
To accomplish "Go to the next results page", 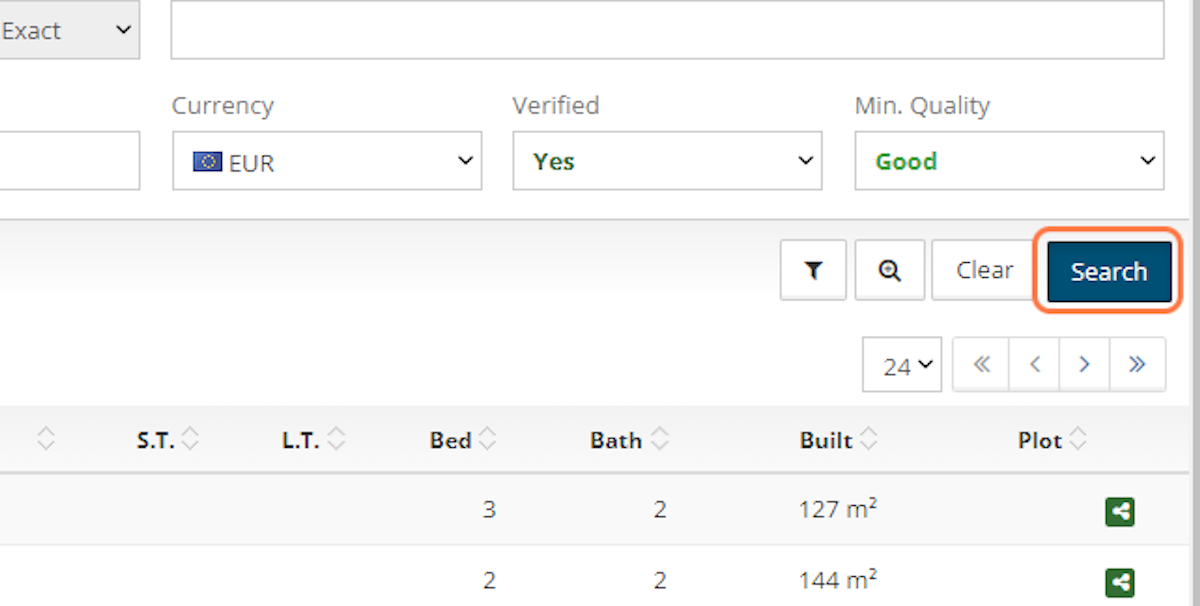I will tap(1085, 365).
